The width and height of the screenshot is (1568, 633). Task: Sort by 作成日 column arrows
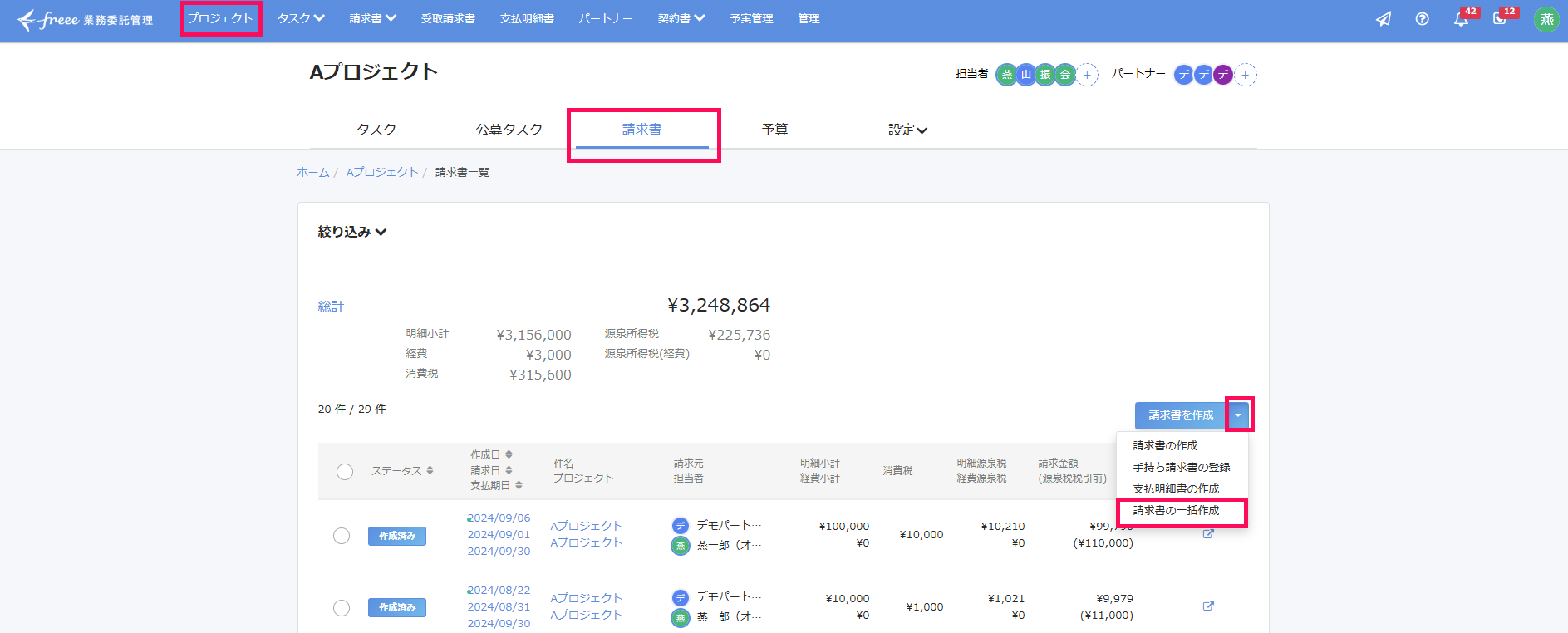509,454
